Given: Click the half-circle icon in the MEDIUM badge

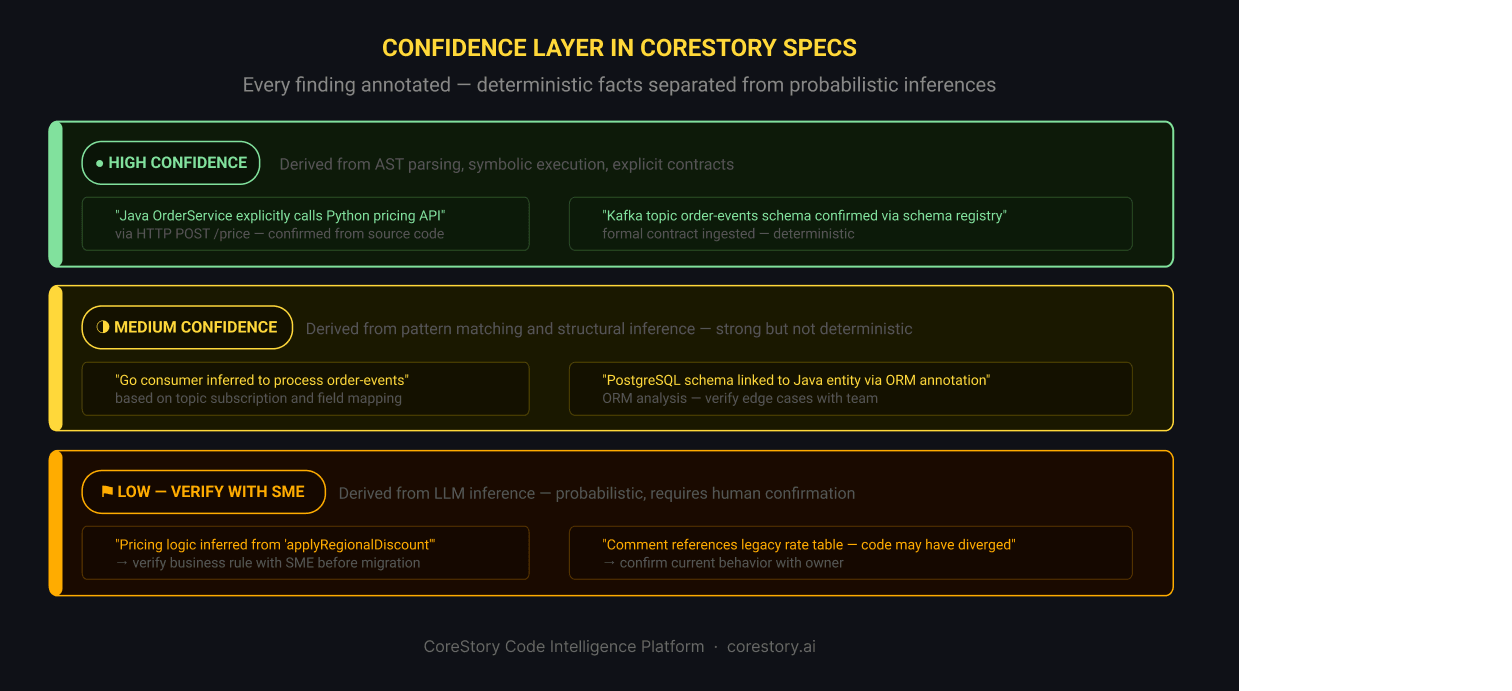Looking at the screenshot, I should pyautogui.click(x=103, y=327).
